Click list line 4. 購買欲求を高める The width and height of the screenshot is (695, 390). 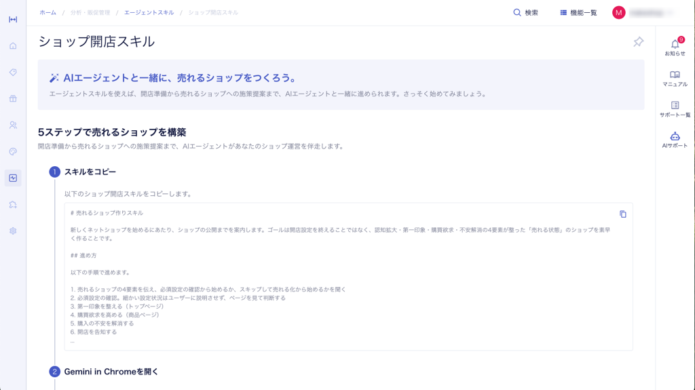coord(115,315)
